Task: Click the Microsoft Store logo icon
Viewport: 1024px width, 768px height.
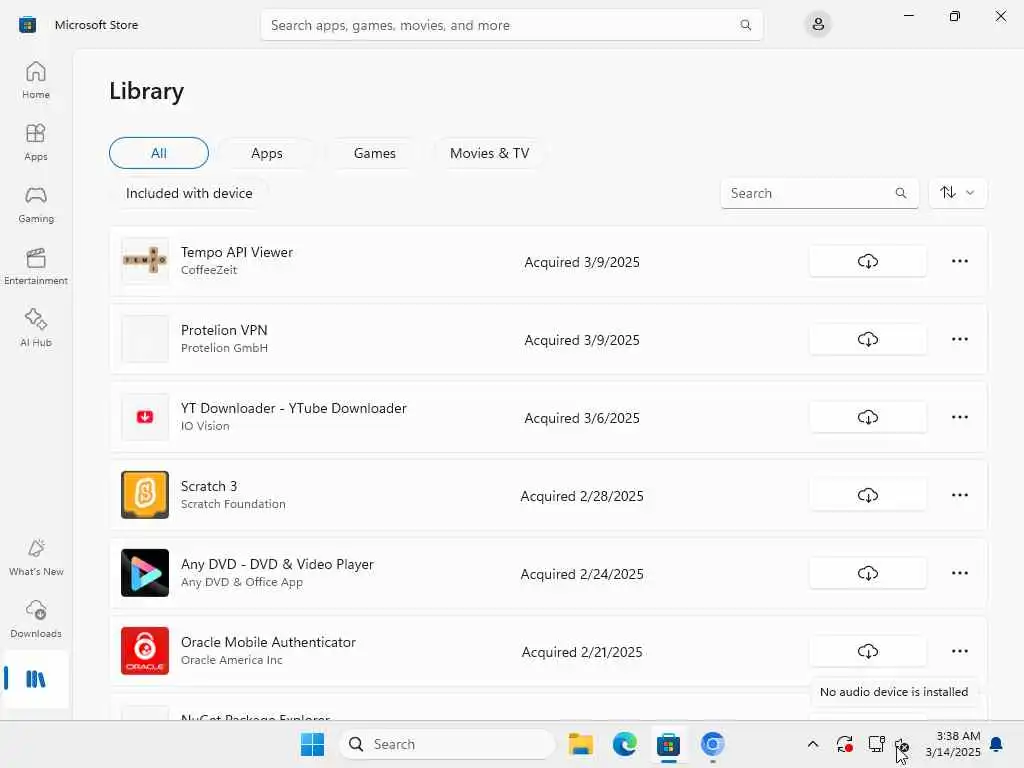Action: pos(27,25)
